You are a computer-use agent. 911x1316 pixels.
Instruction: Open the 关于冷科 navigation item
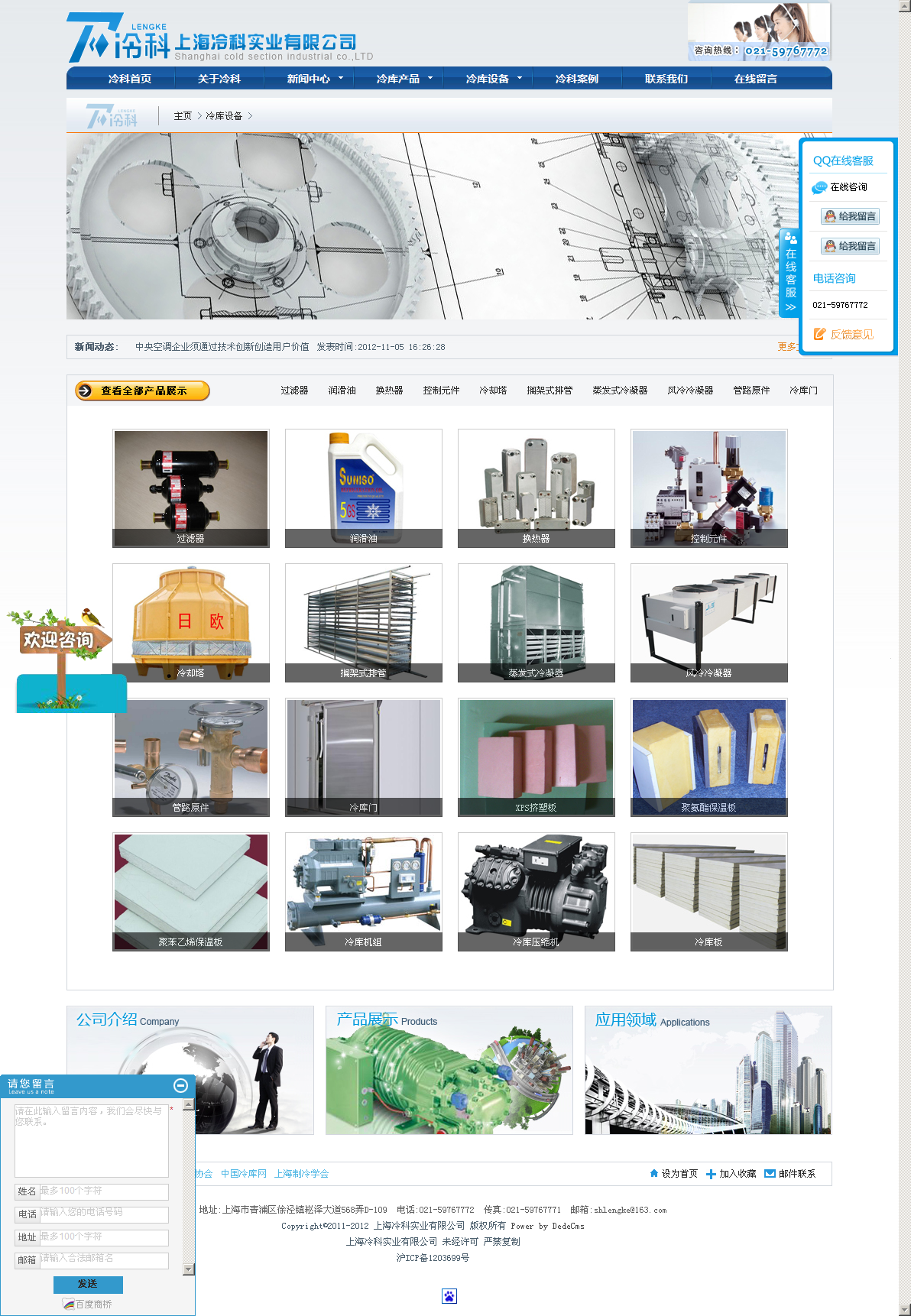coord(219,79)
